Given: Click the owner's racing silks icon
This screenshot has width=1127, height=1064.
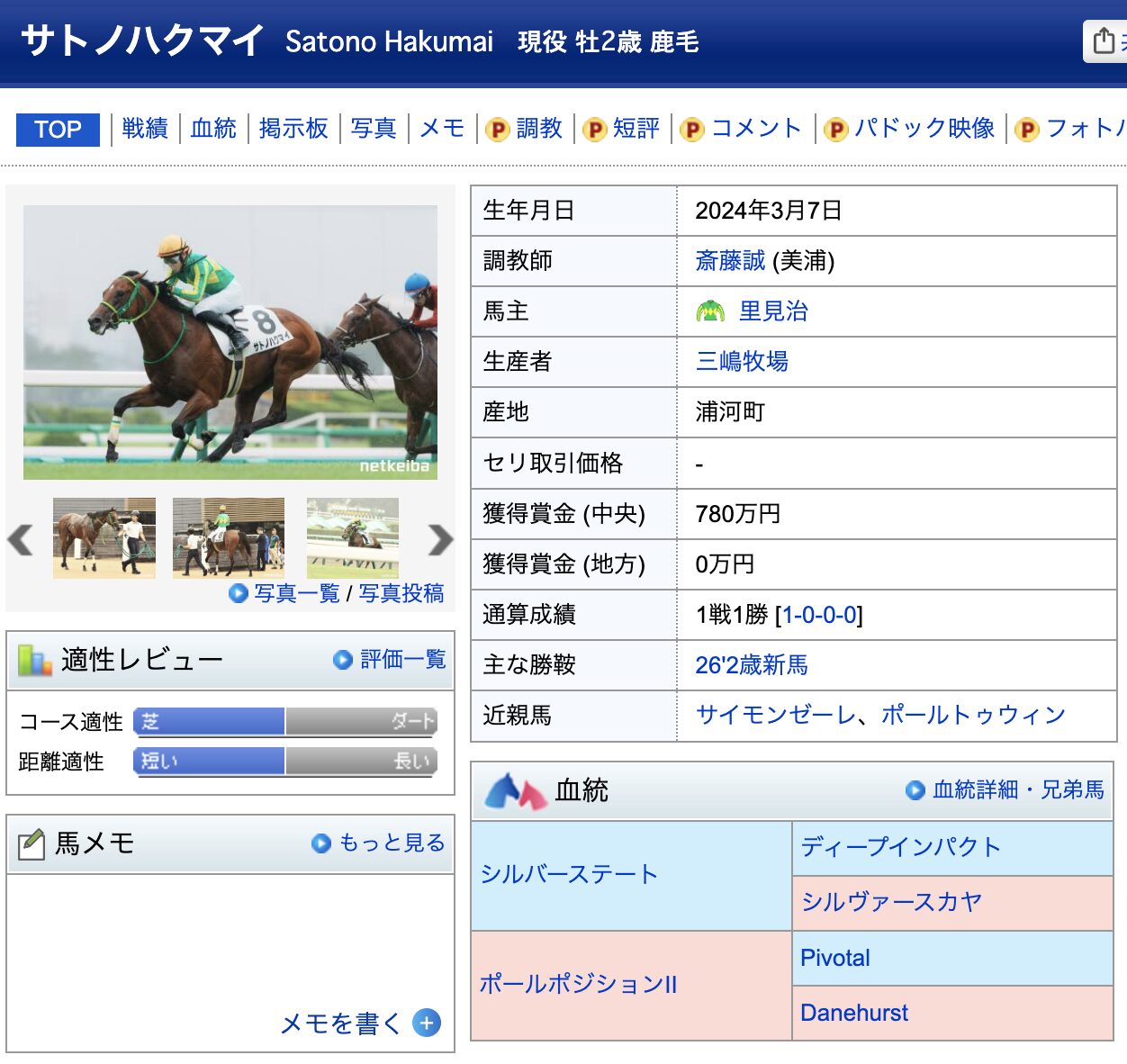Looking at the screenshot, I should coord(710,311).
